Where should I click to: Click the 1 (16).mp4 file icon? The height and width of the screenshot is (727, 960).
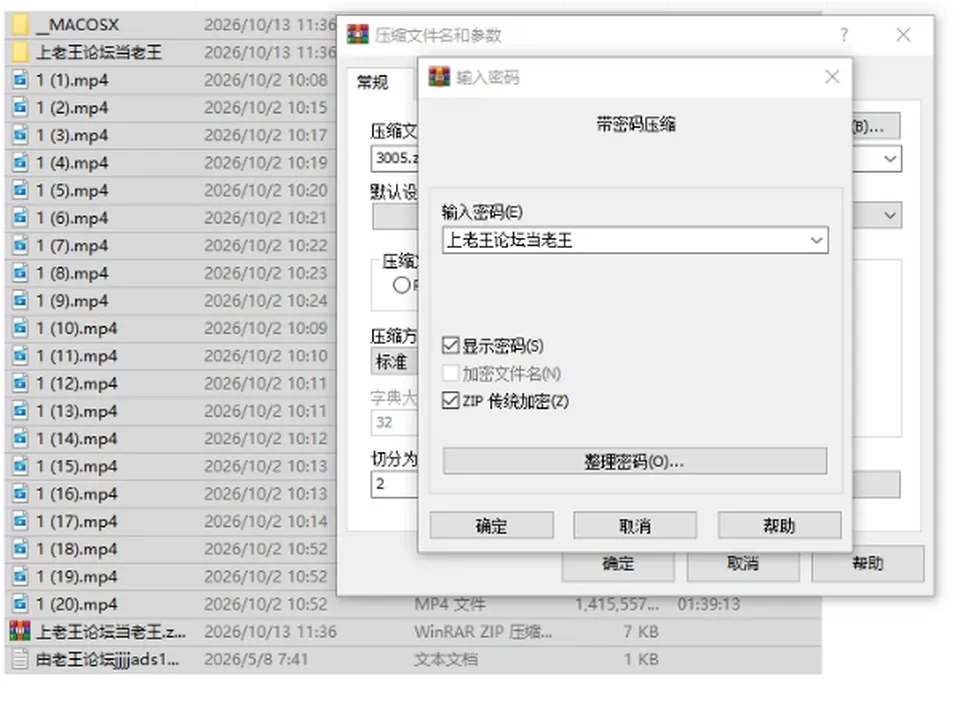[20, 493]
